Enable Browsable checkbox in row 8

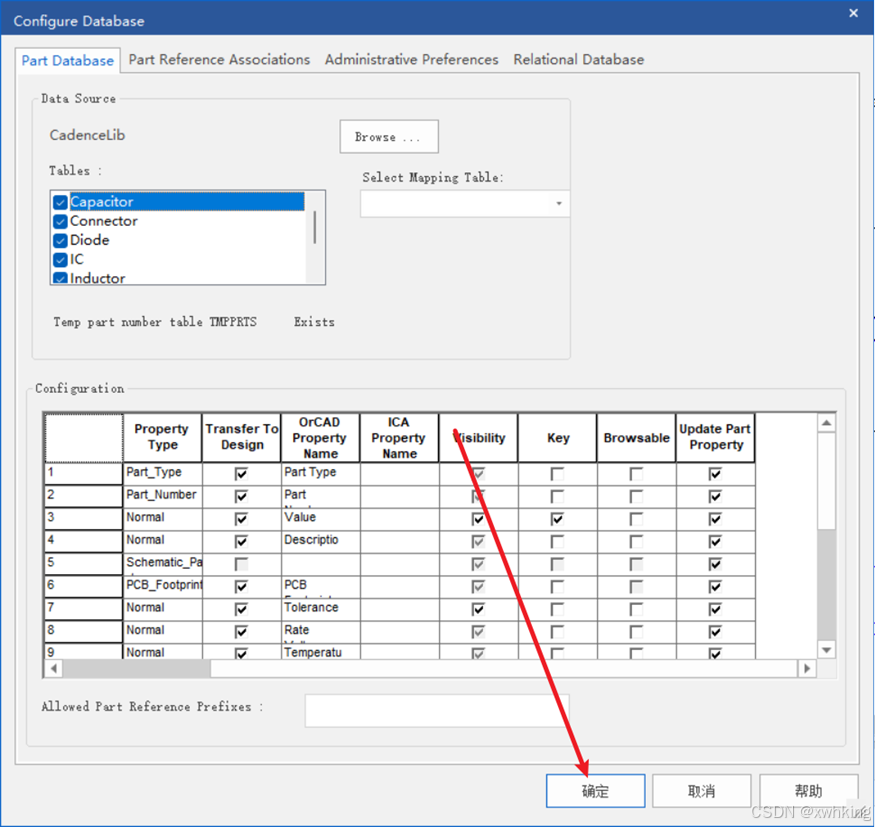pos(636,632)
